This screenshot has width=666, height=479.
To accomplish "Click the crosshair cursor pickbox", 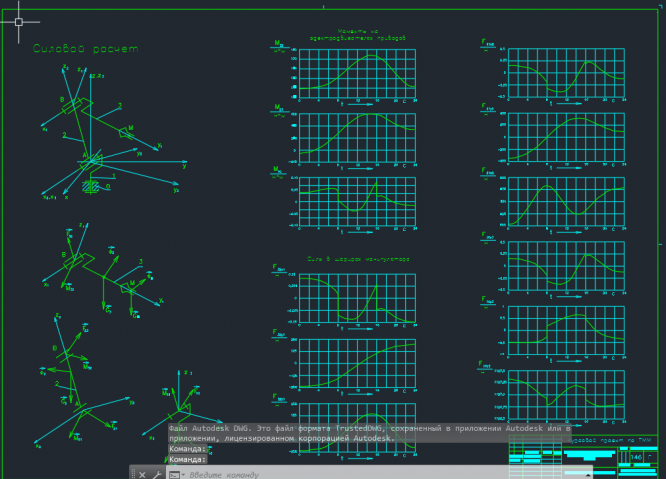I will point(19,20).
